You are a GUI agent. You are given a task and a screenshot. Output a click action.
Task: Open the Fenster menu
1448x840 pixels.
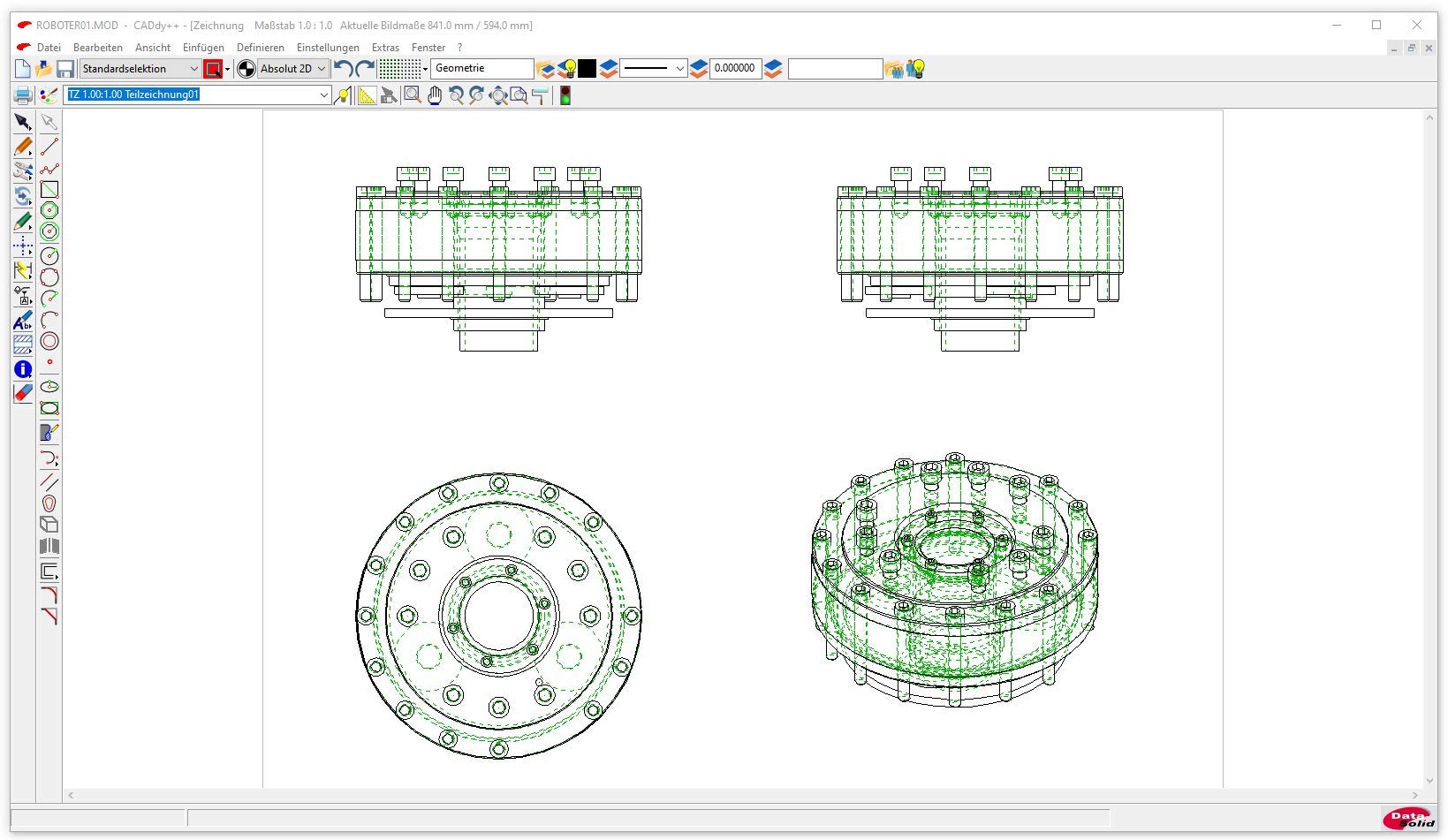pos(428,48)
